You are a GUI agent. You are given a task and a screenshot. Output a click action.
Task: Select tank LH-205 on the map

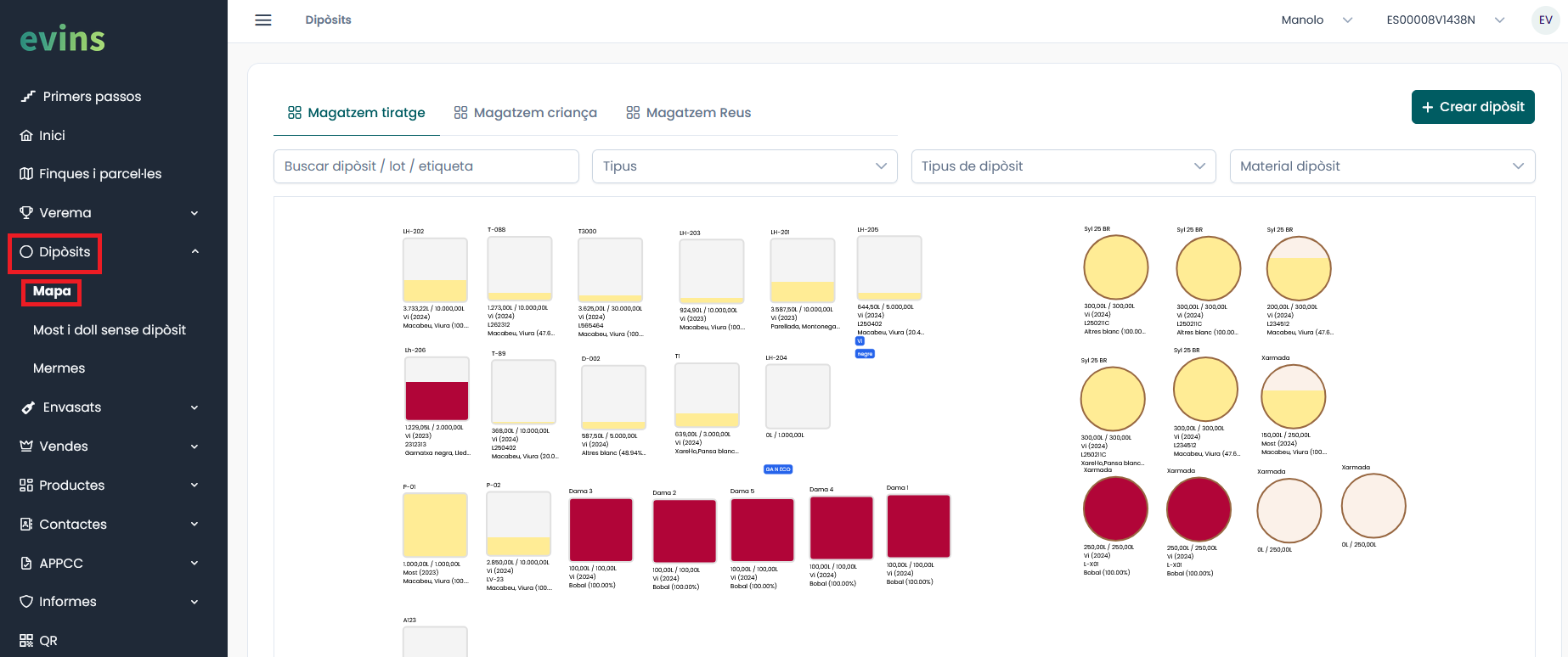tap(889, 268)
